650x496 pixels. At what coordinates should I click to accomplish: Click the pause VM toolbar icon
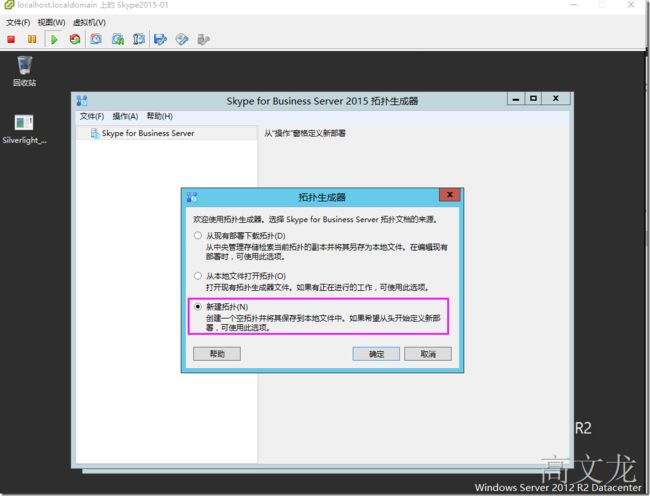[32, 39]
